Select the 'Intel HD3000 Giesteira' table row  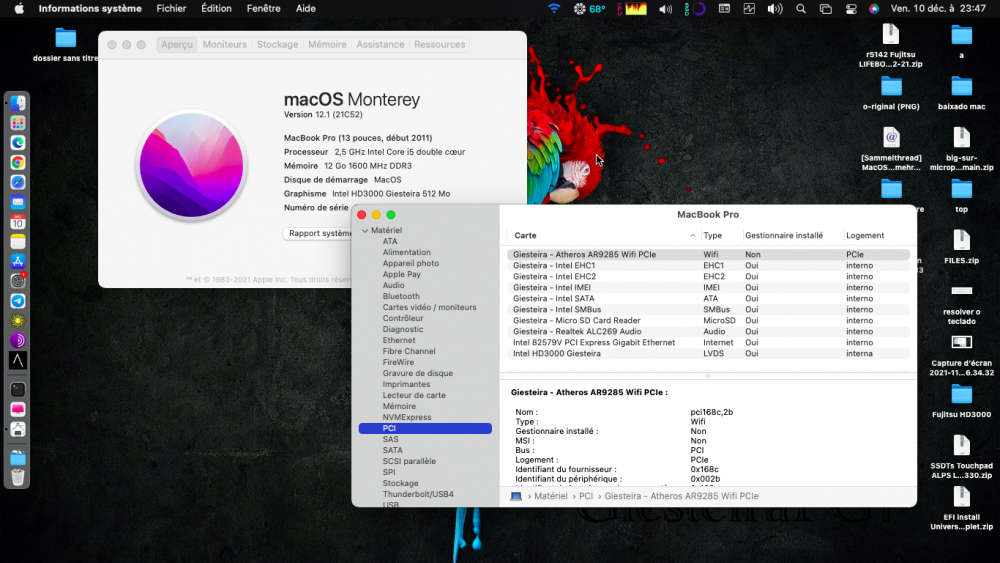point(708,353)
